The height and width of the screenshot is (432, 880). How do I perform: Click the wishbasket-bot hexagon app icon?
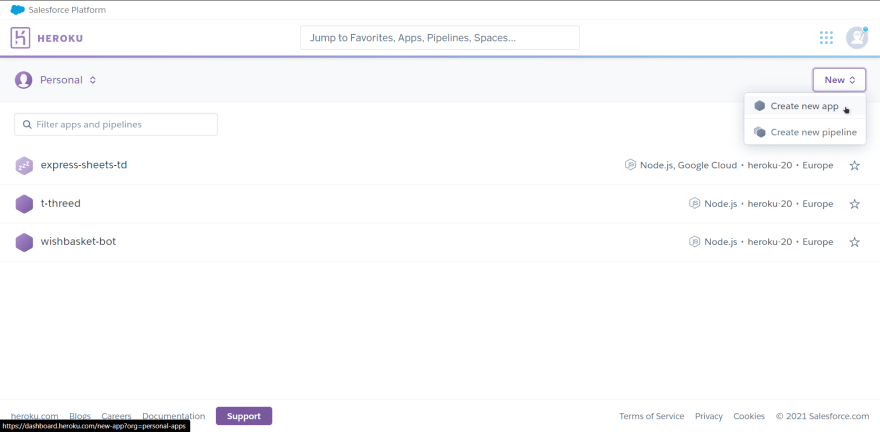[x=24, y=242]
